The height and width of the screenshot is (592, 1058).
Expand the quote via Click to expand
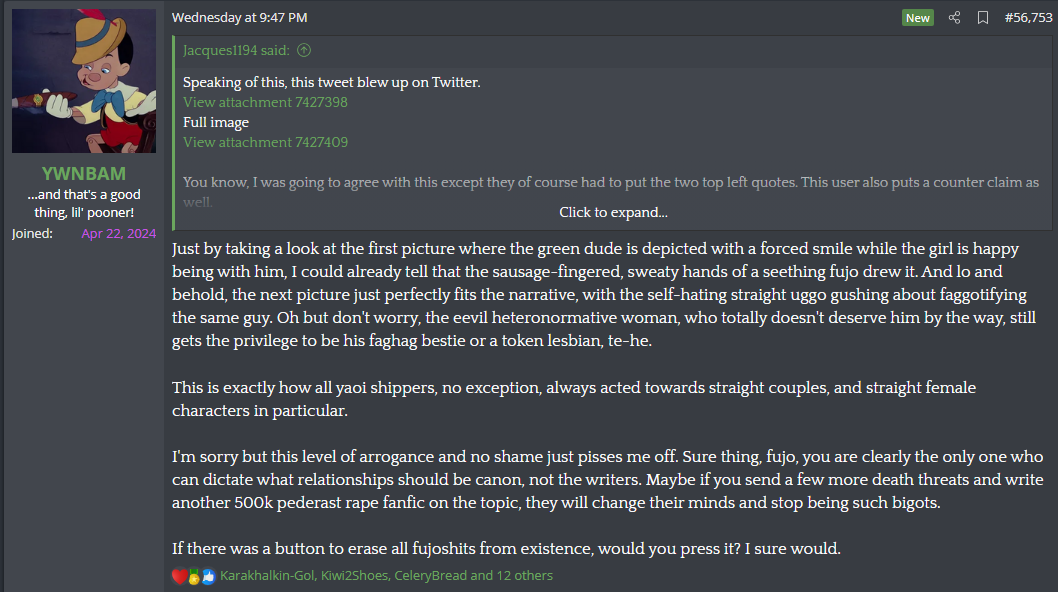point(613,212)
